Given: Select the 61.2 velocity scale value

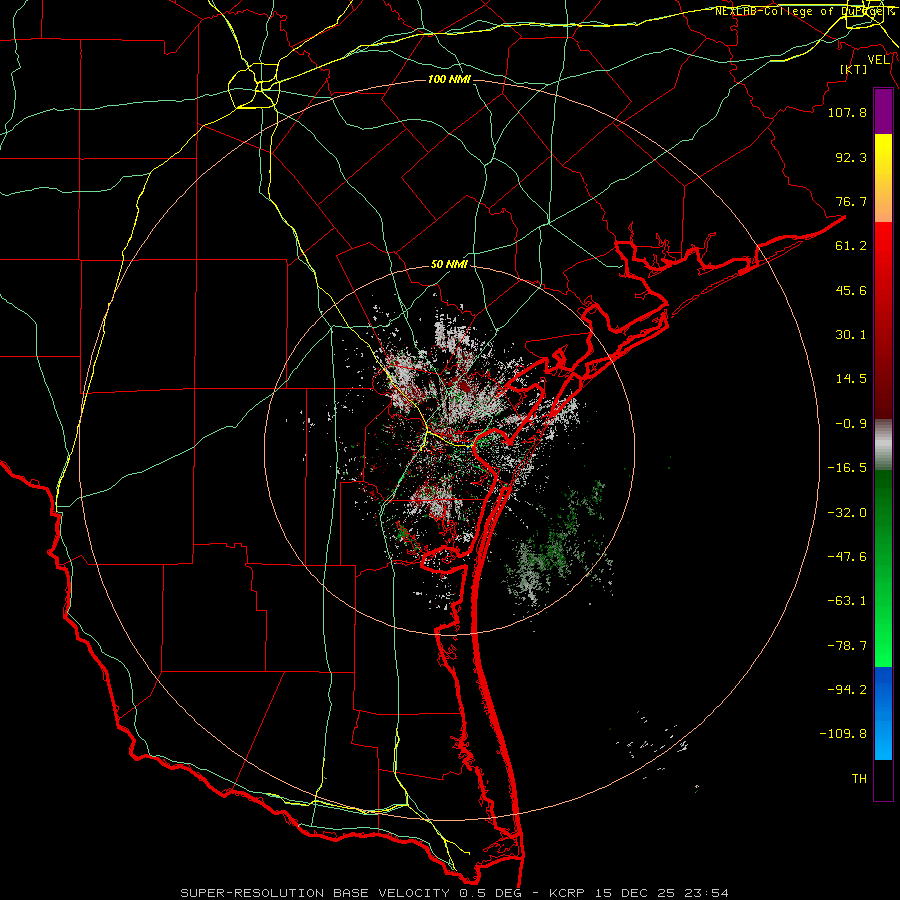Looking at the screenshot, I should point(851,246).
